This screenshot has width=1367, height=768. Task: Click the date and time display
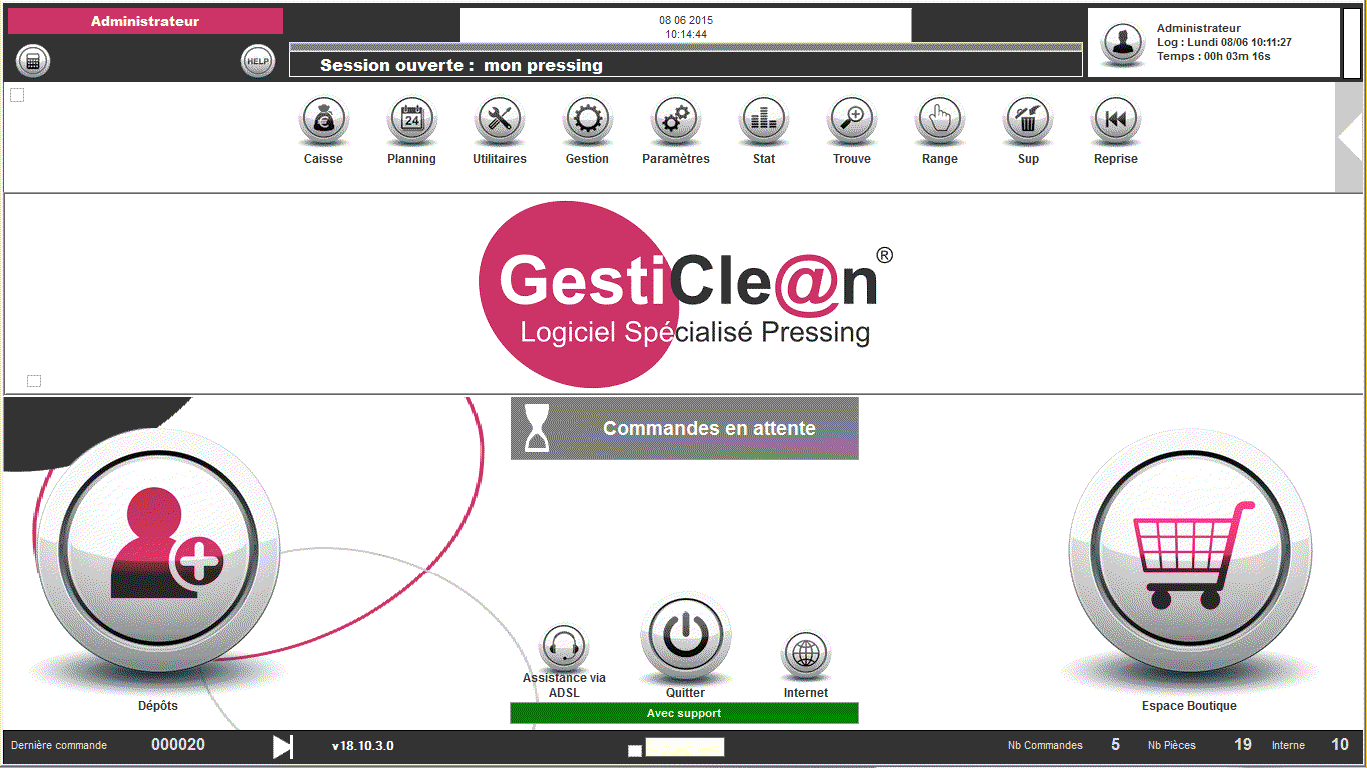686,27
